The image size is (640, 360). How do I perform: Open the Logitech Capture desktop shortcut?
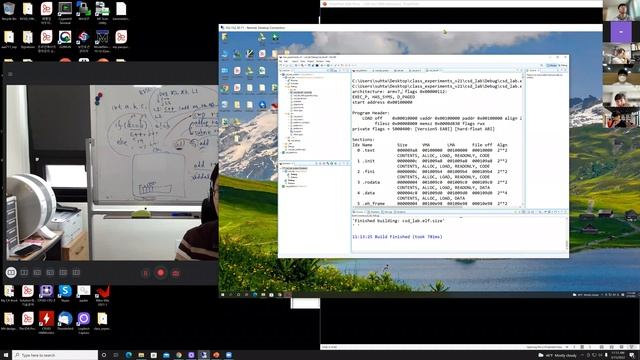[84, 323]
